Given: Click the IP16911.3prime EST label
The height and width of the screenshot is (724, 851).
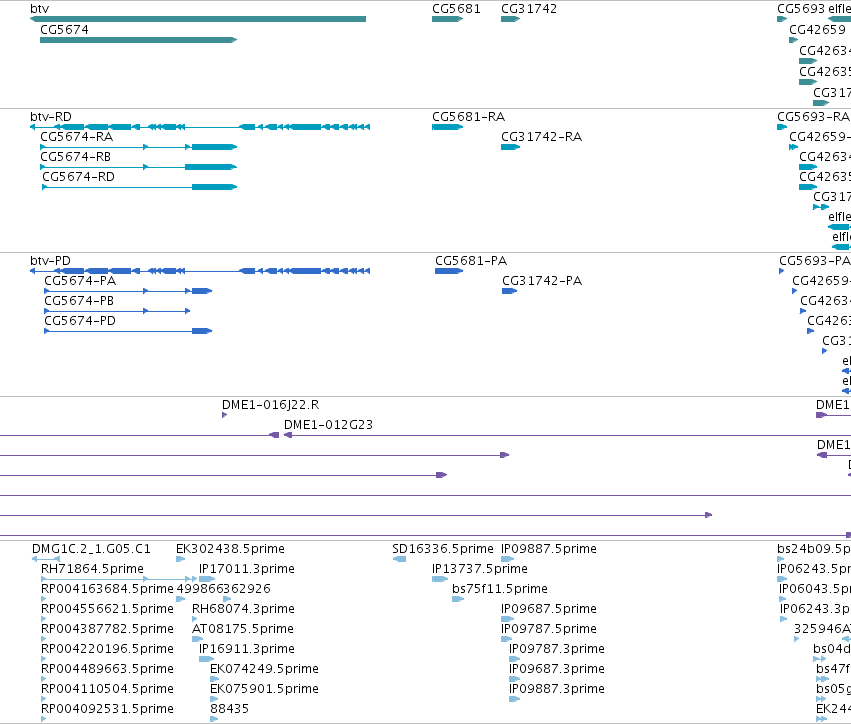Looking at the screenshot, I should click(x=246, y=649).
